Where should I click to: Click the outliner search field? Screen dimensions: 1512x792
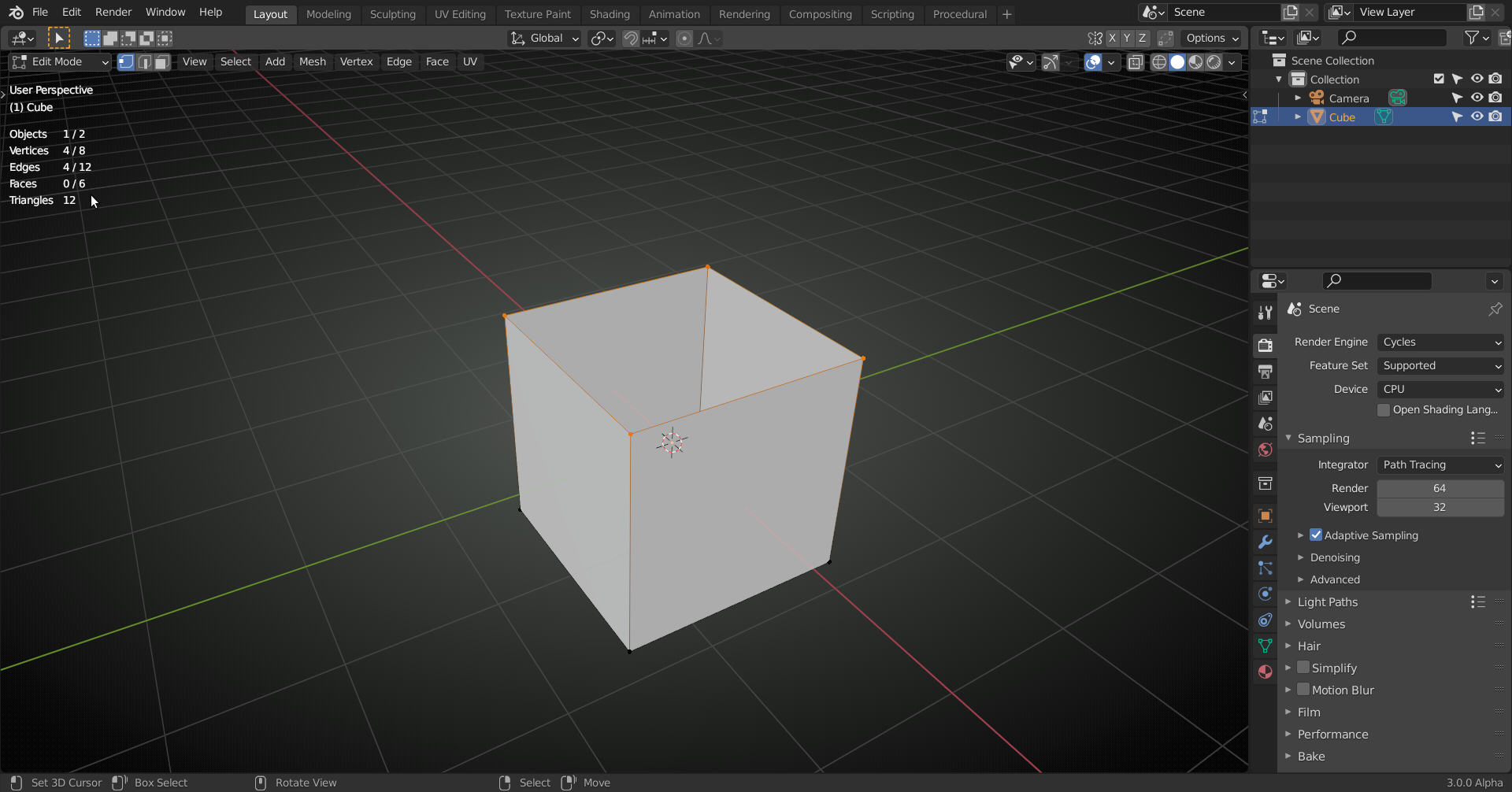(1392, 38)
